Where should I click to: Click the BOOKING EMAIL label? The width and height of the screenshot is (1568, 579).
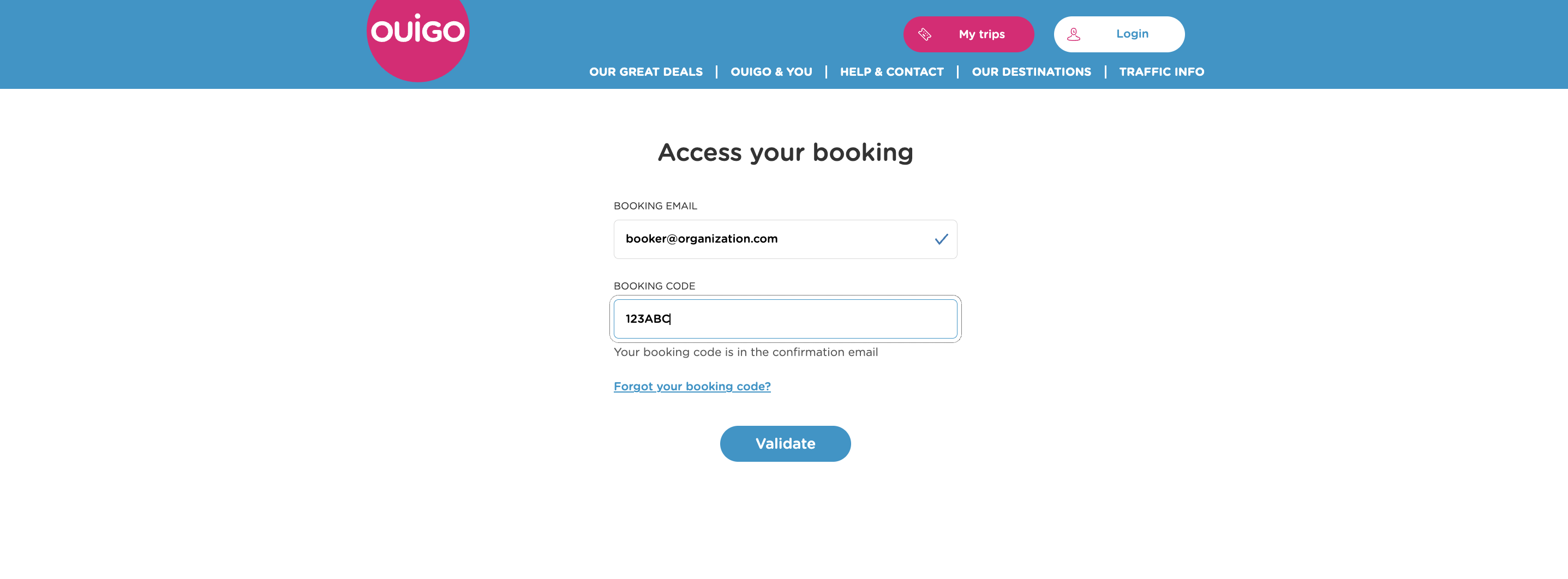point(655,206)
